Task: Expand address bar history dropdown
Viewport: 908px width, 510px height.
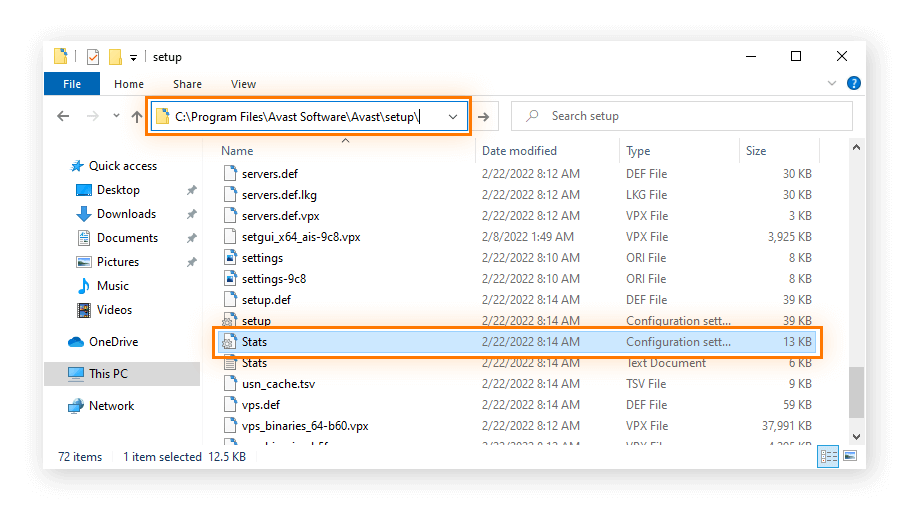Action: point(454,116)
